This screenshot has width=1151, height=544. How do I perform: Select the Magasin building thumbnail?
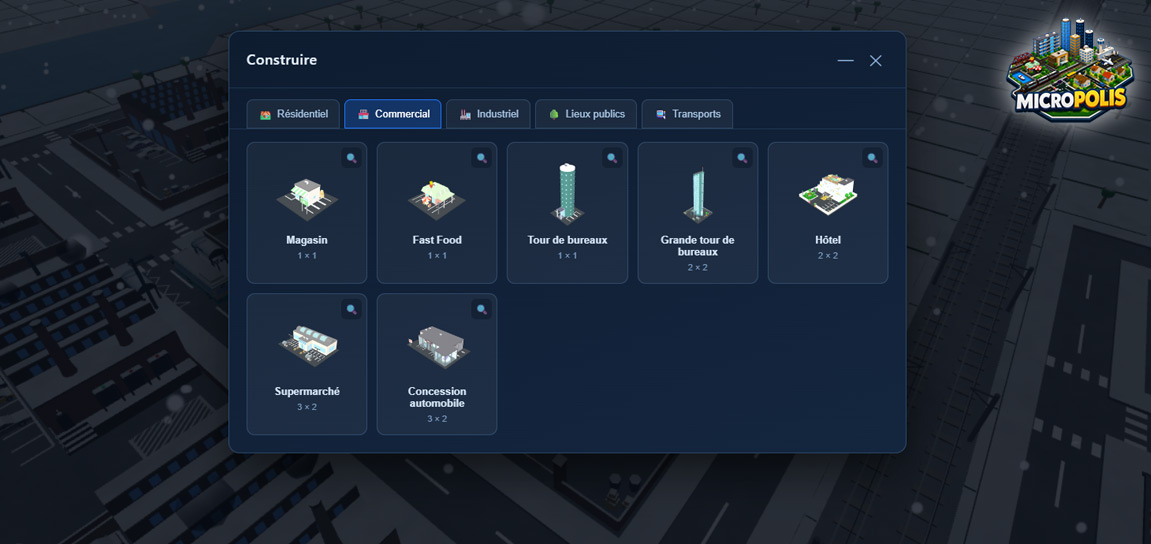307,197
